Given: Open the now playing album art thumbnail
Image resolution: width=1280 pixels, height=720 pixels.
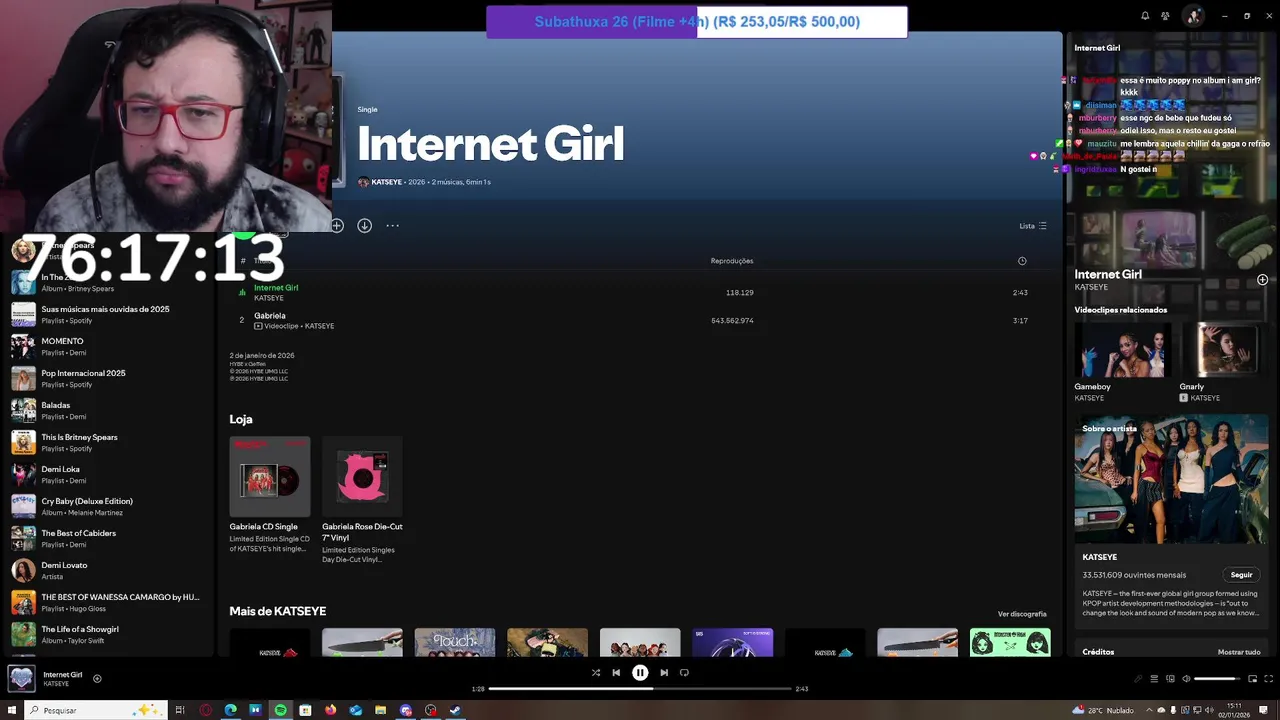Looking at the screenshot, I should pyautogui.click(x=21, y=678).
